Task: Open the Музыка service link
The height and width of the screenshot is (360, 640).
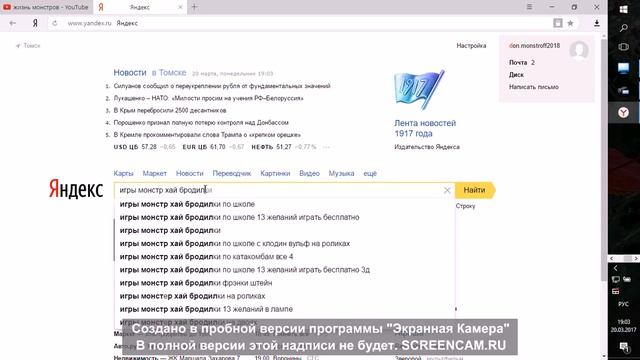Action: click(341, 173)
